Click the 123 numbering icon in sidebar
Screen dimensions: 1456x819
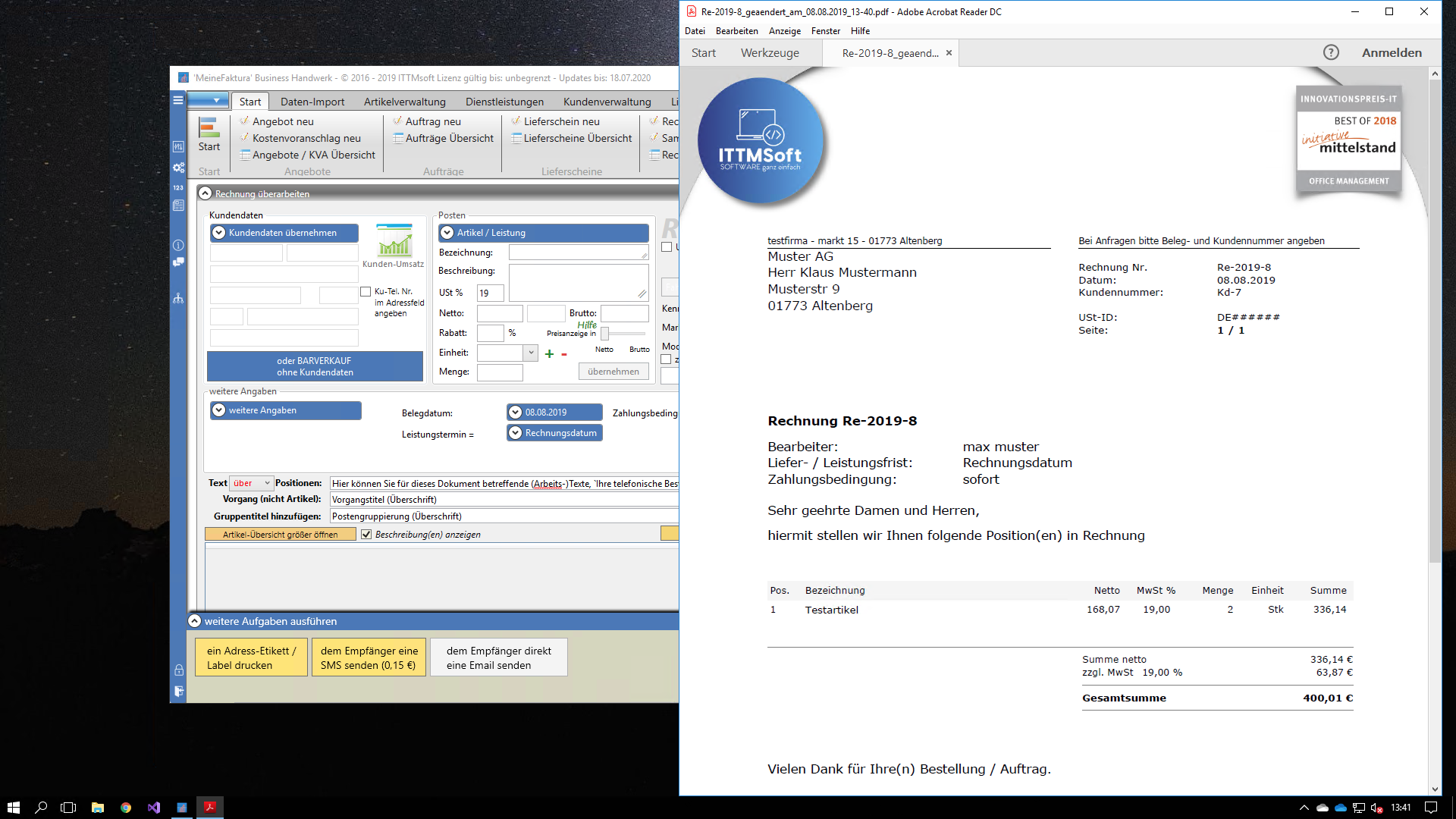click(178, 187)
